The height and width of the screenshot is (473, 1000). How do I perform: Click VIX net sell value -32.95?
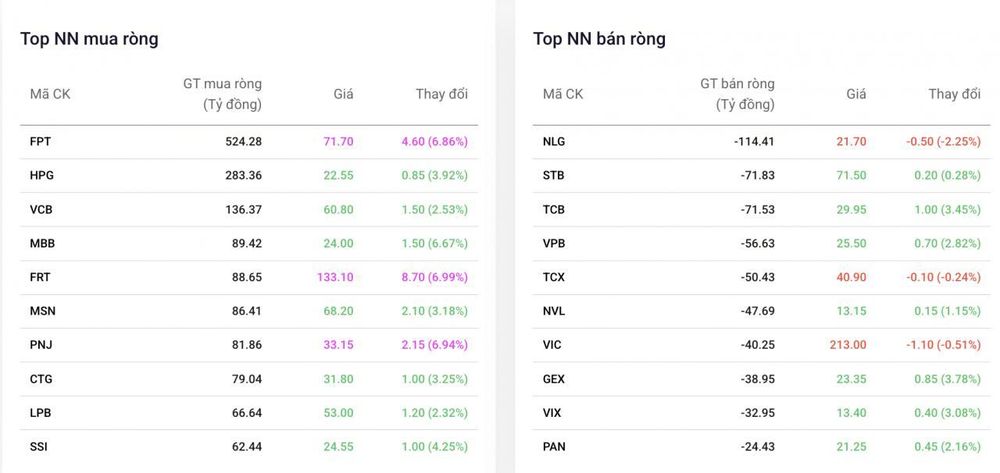[758, 413]
